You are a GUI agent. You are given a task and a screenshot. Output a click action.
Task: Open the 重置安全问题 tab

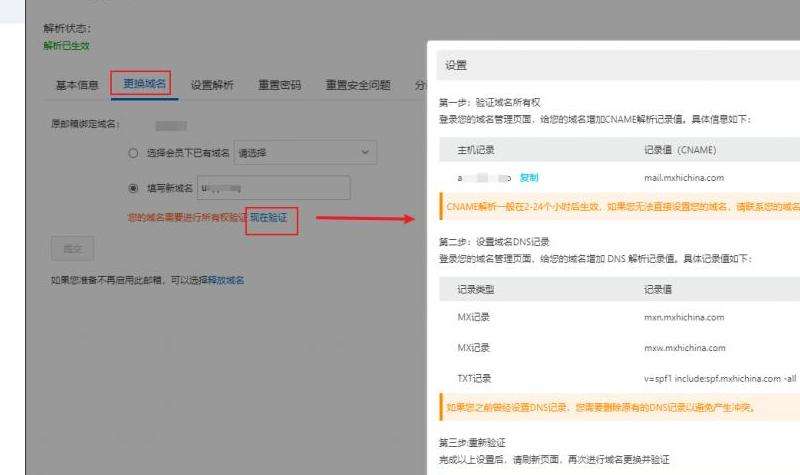(x=357, y=85)
